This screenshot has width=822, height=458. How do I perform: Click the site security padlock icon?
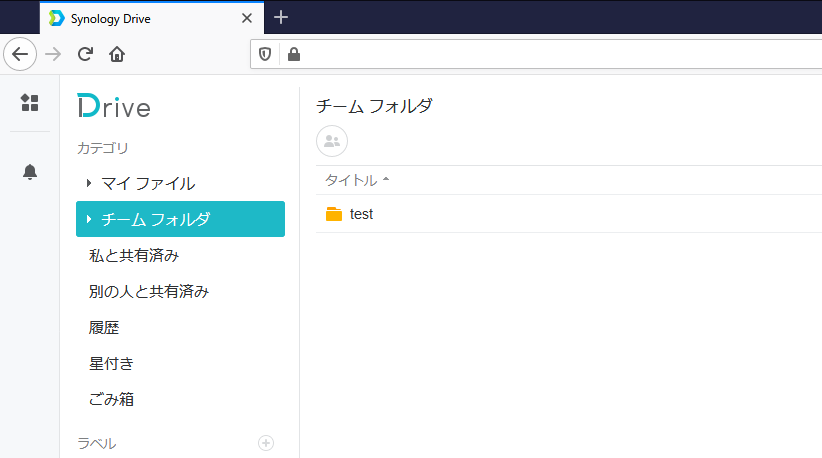coord(294,54)
